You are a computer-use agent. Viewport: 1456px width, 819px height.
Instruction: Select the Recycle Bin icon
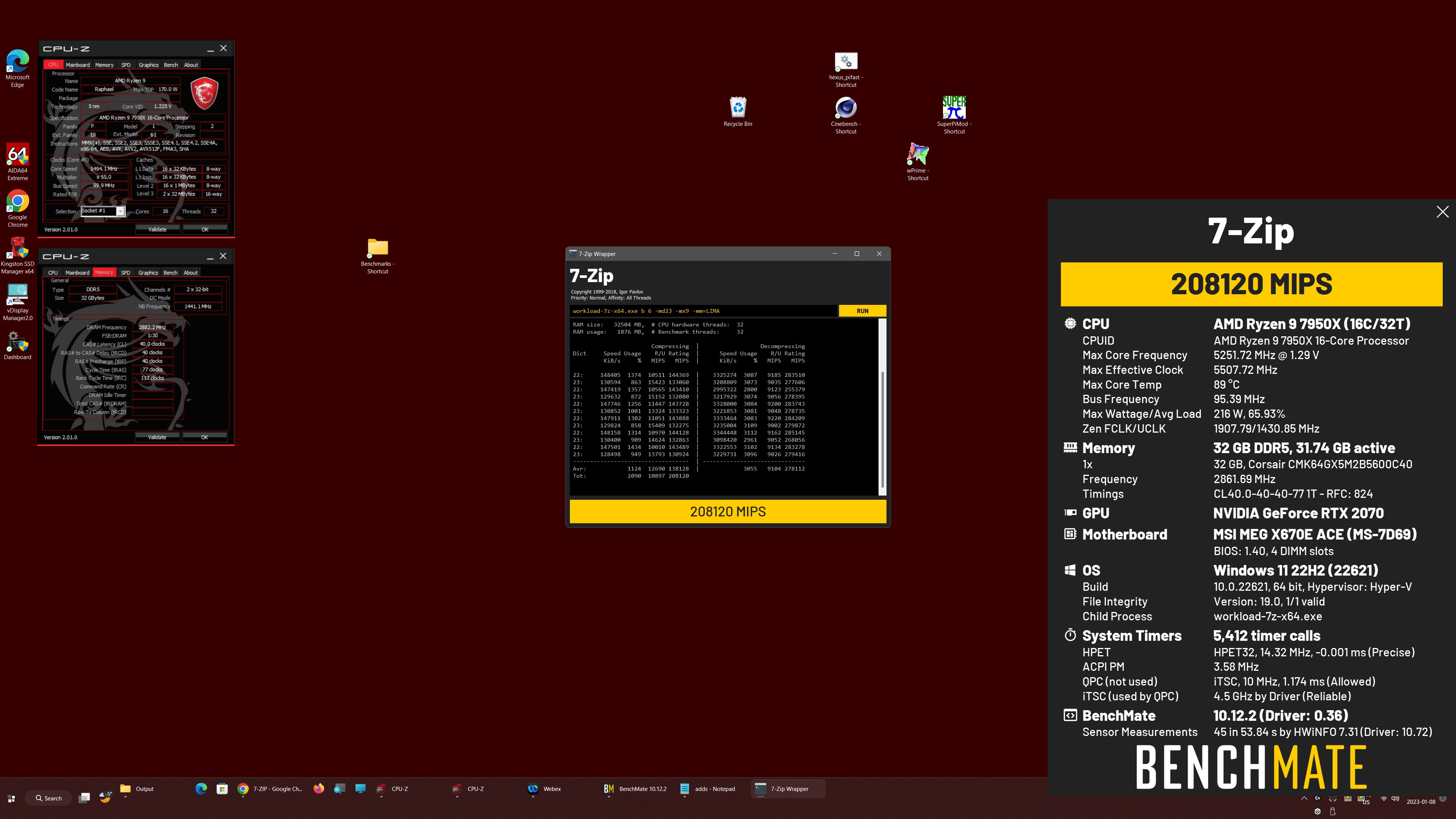737,111
